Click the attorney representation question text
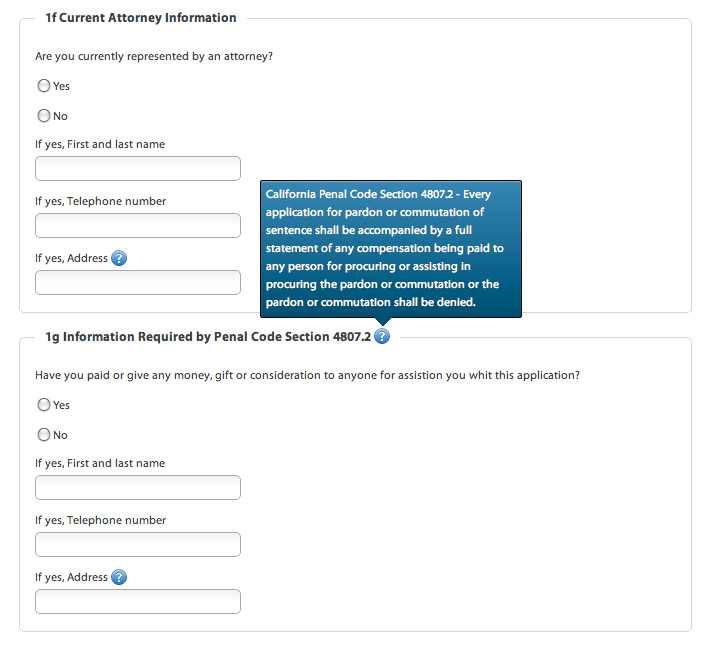710x648 pixels. [154, 56]
